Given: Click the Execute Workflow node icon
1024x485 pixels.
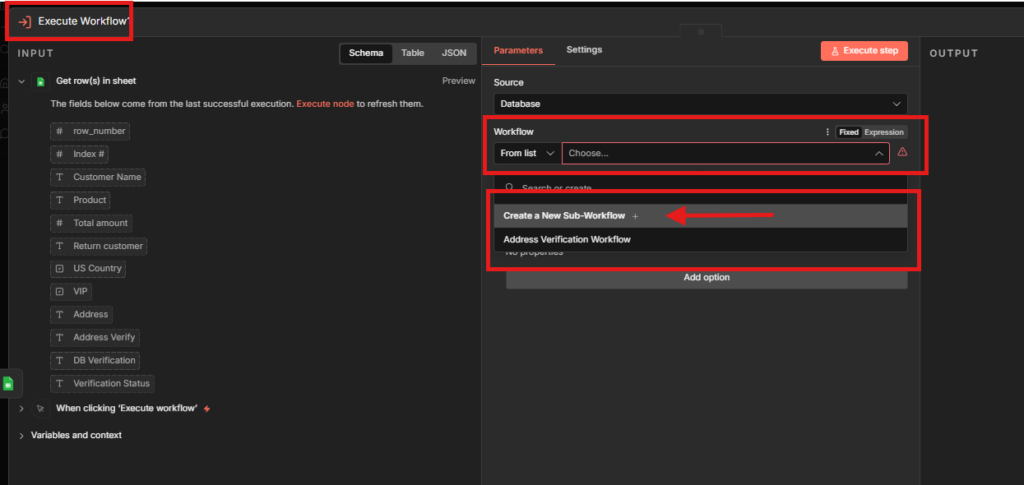Looking at the screenshot, I should [25, 22].
